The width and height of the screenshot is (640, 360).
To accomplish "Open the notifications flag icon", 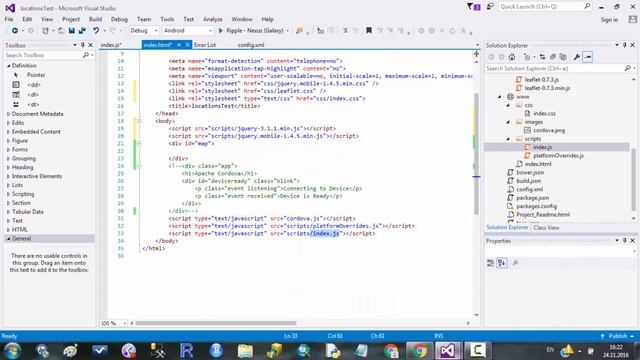I will (x=473, y=7).
